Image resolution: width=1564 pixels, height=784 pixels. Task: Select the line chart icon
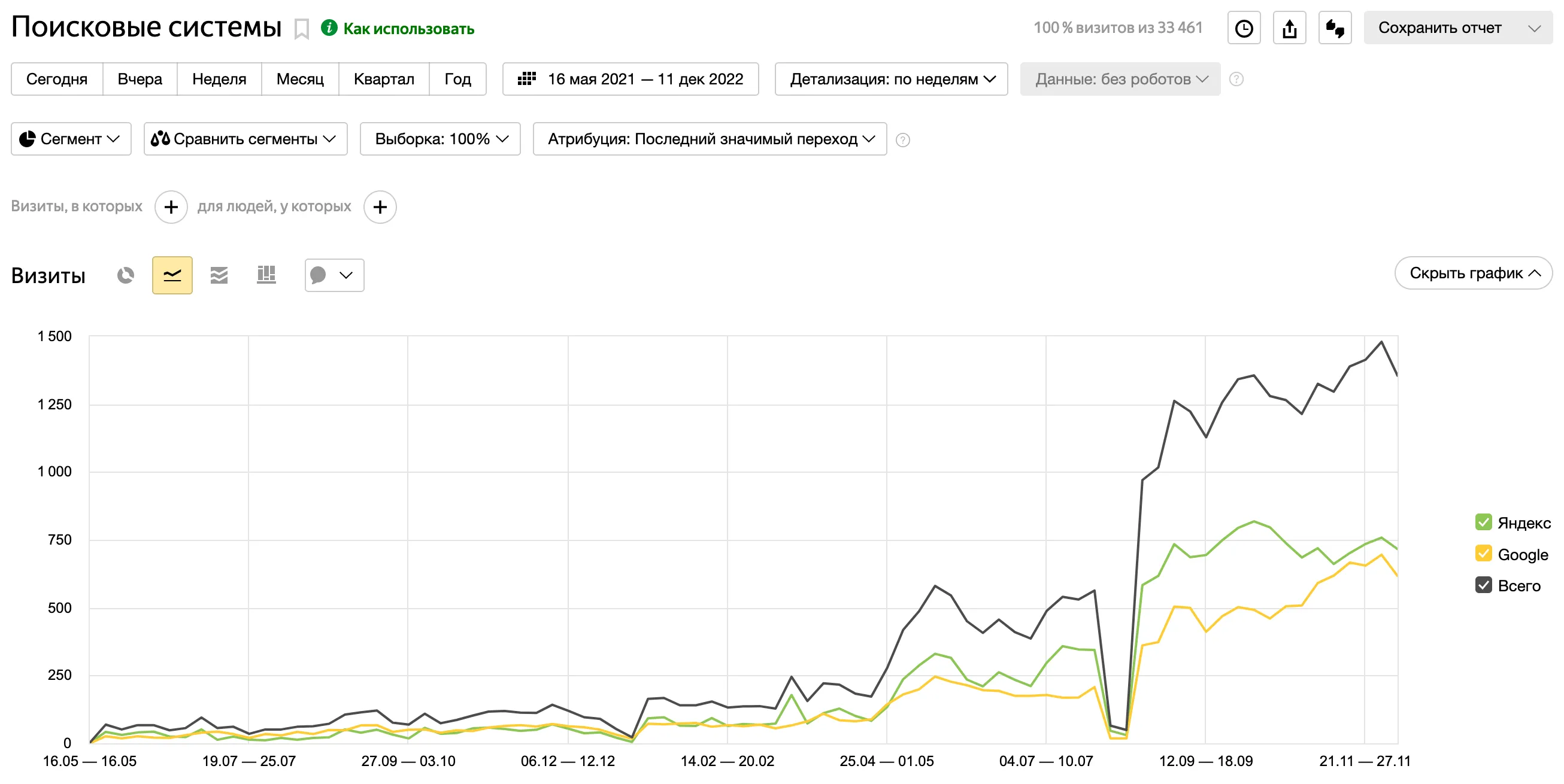172,275
